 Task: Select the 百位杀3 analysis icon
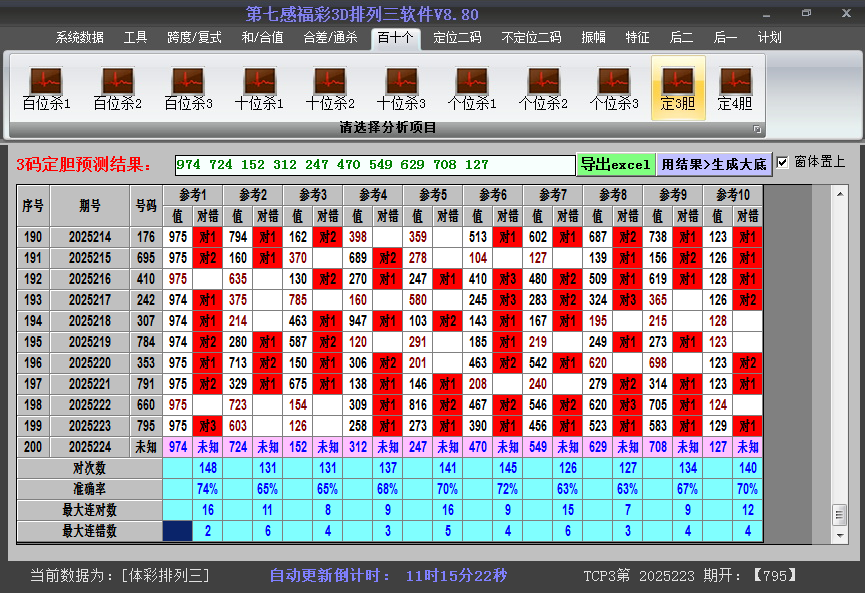point(188,88)
